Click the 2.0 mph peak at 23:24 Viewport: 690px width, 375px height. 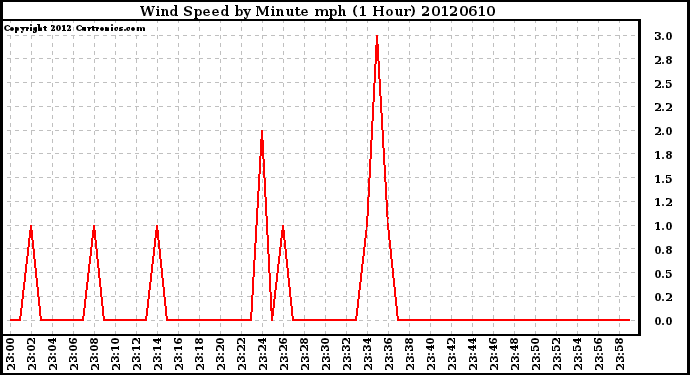[x=262, y=132]
